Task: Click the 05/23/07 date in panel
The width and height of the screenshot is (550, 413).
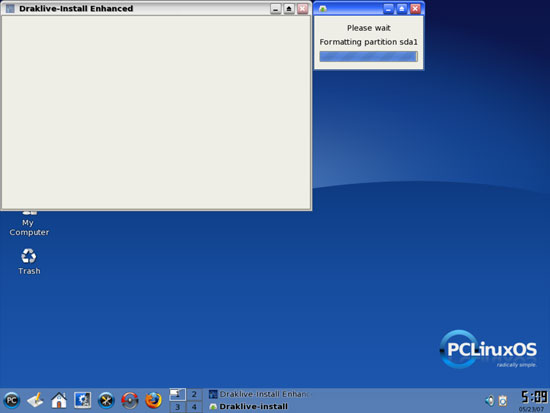Action: (x=531, y=409)
